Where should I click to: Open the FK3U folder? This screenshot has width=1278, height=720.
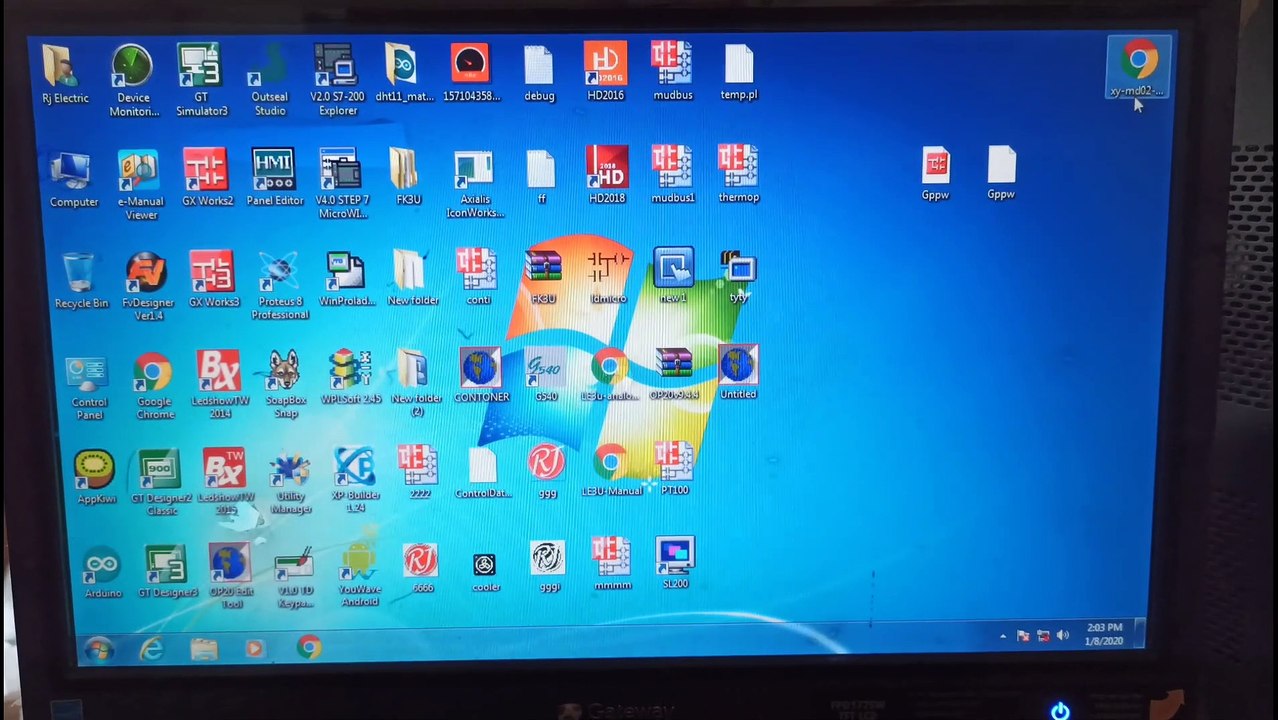407,177
